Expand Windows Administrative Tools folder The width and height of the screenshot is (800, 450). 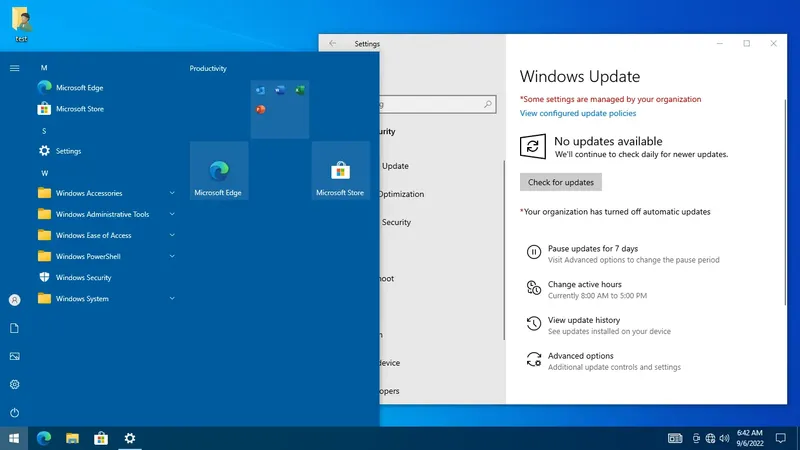(107, 214)
